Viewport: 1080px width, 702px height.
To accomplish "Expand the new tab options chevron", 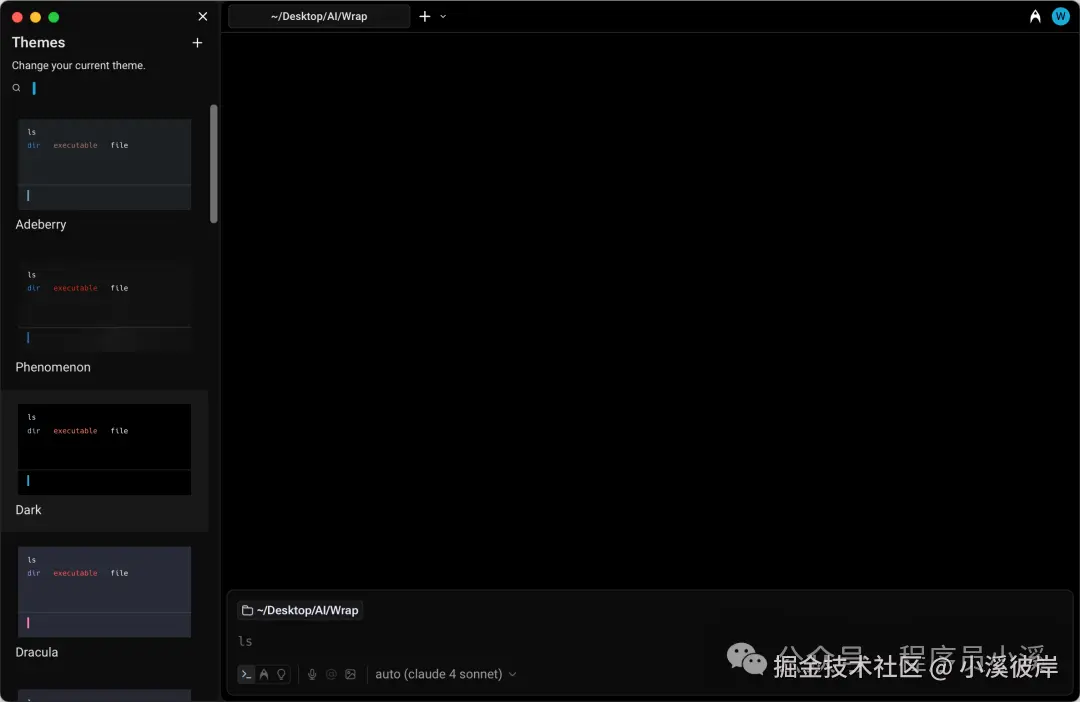I will pyautogui.click(x=443, y=17).
